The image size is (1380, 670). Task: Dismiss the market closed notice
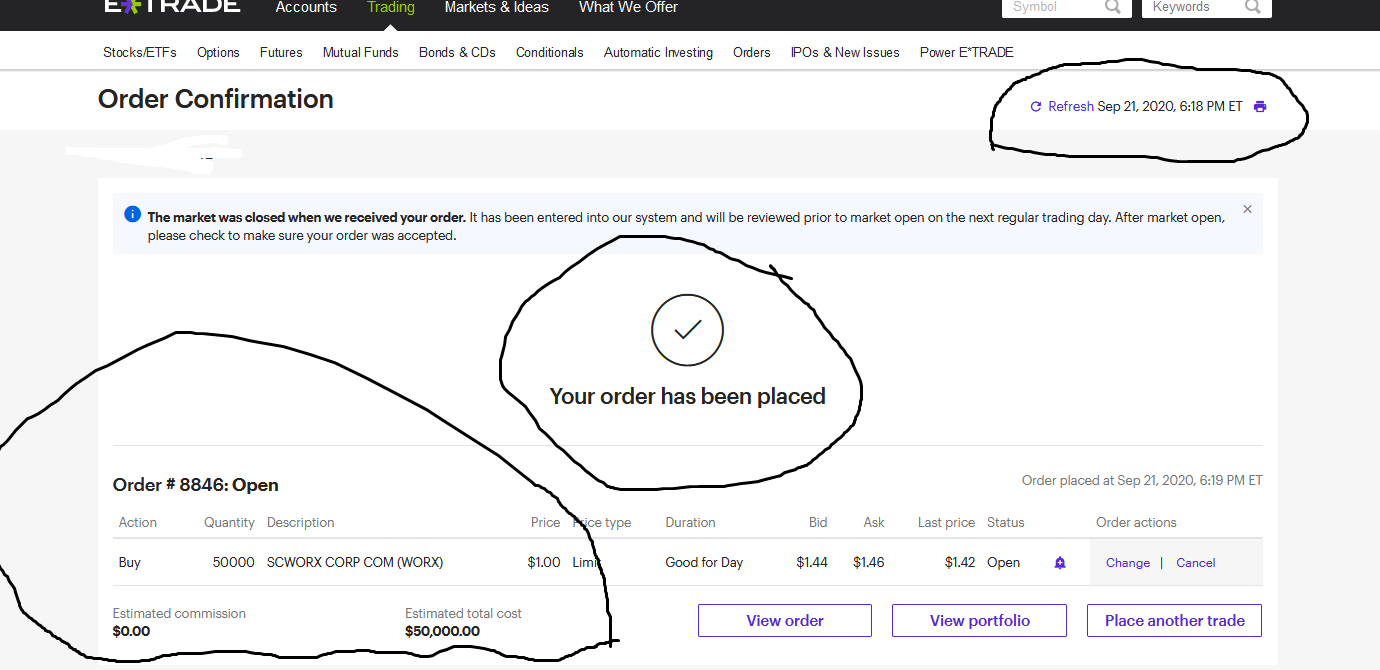tap(1247, 209)
